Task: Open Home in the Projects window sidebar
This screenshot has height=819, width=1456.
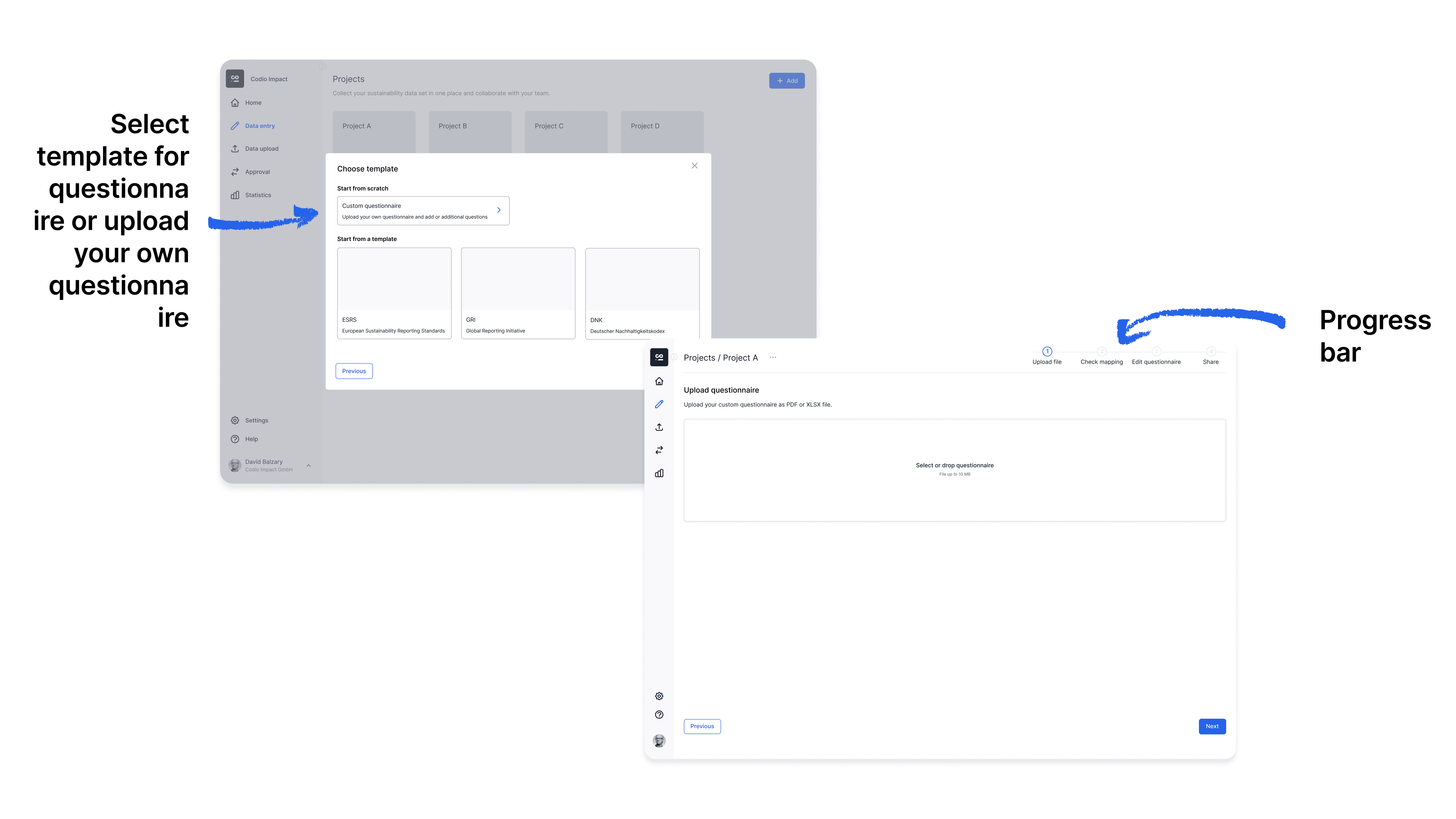Action: click(x=247, y=103)
